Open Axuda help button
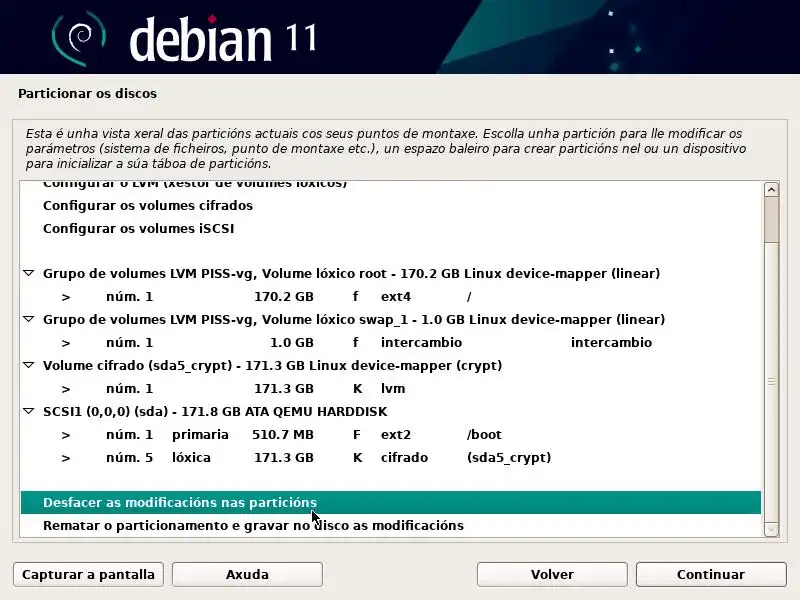800x600 pixels. click(x=247, y=574)
